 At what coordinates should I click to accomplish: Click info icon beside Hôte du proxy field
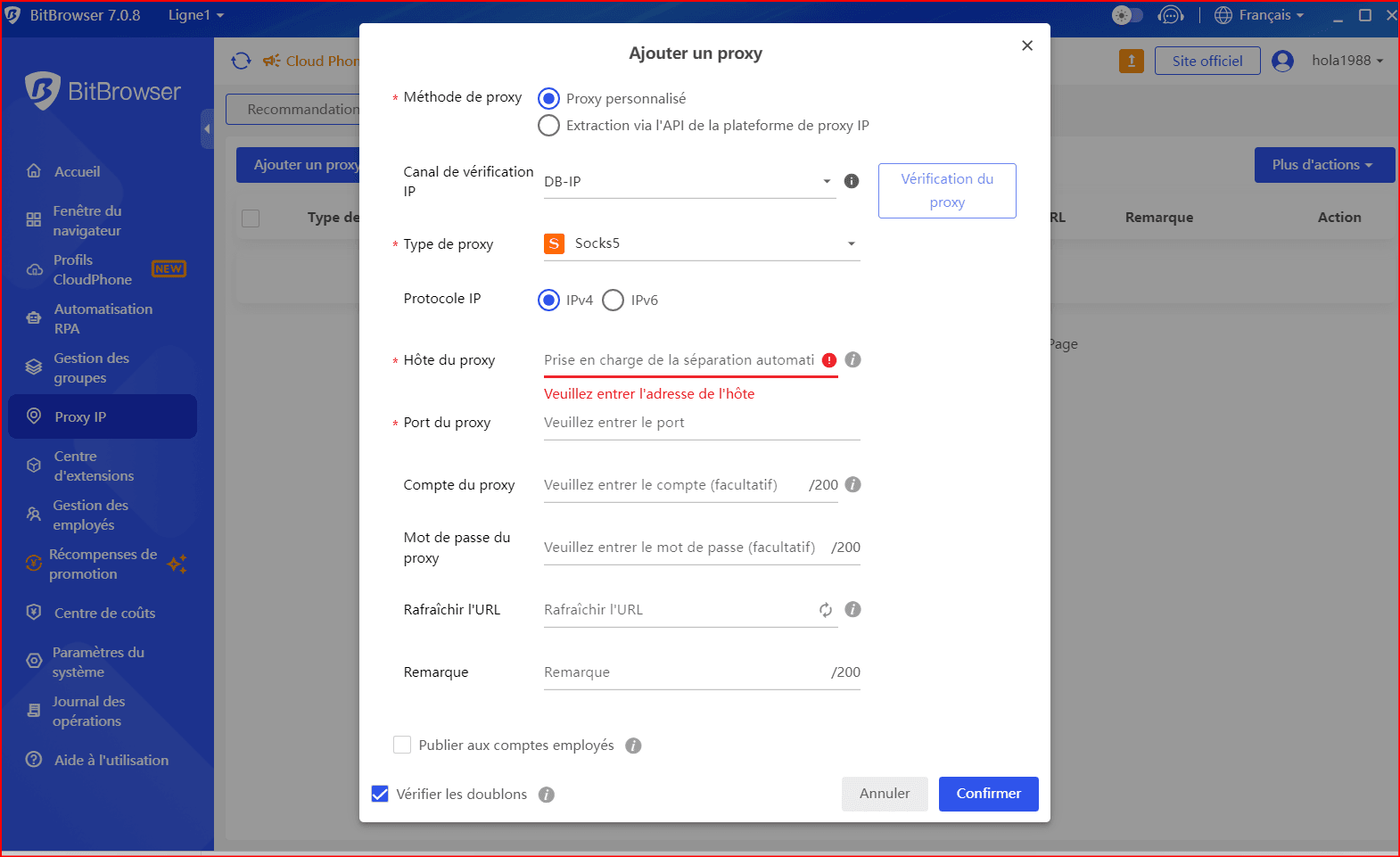(x=852, y=360)
